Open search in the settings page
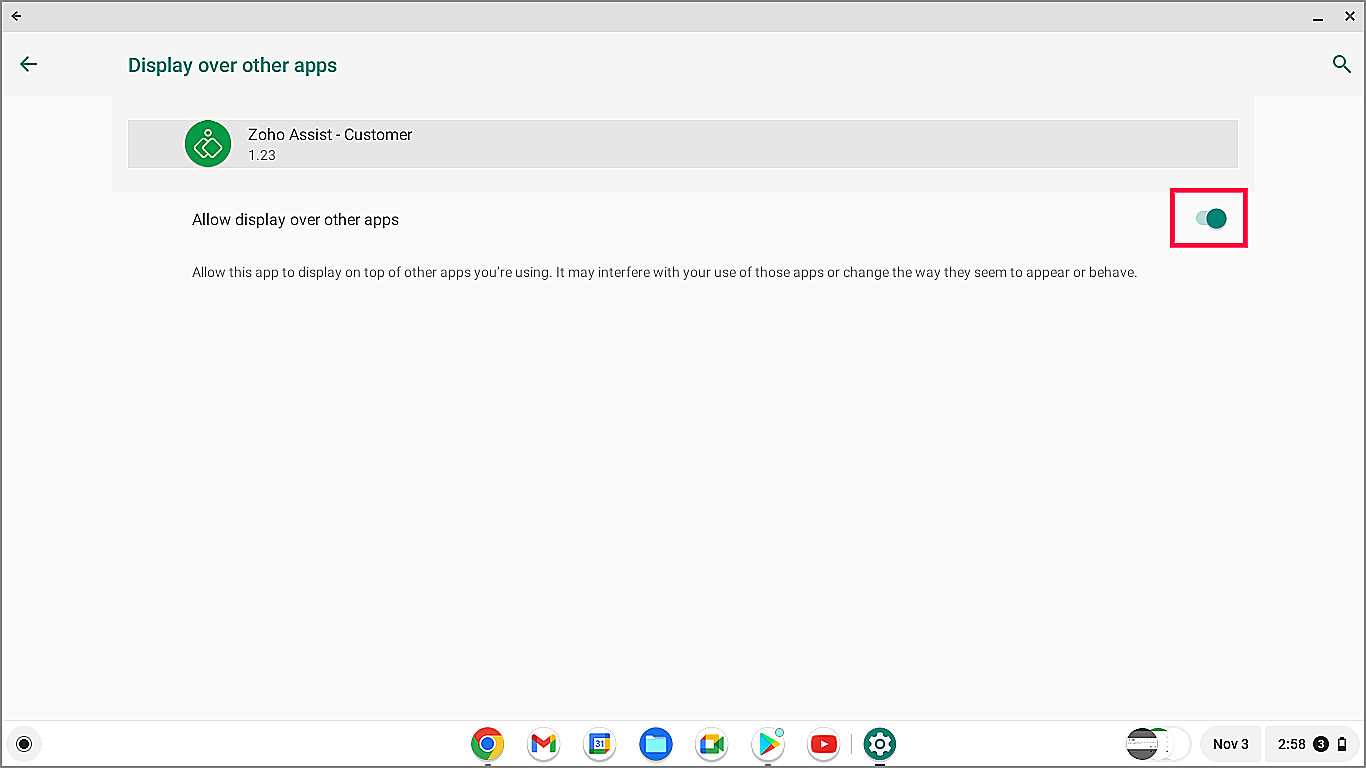Screen dimensions: 1366x768 (1342, 64)
